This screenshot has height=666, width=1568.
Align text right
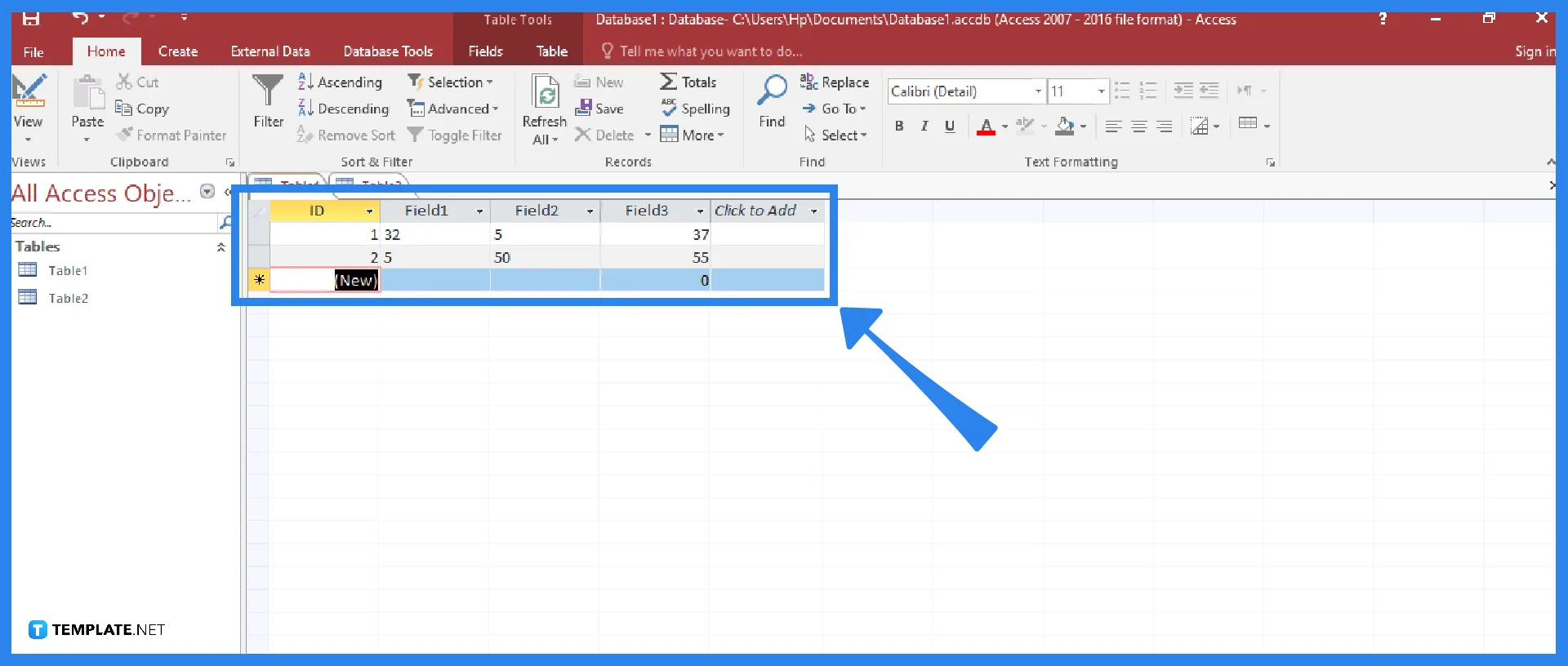point(1165,127)
